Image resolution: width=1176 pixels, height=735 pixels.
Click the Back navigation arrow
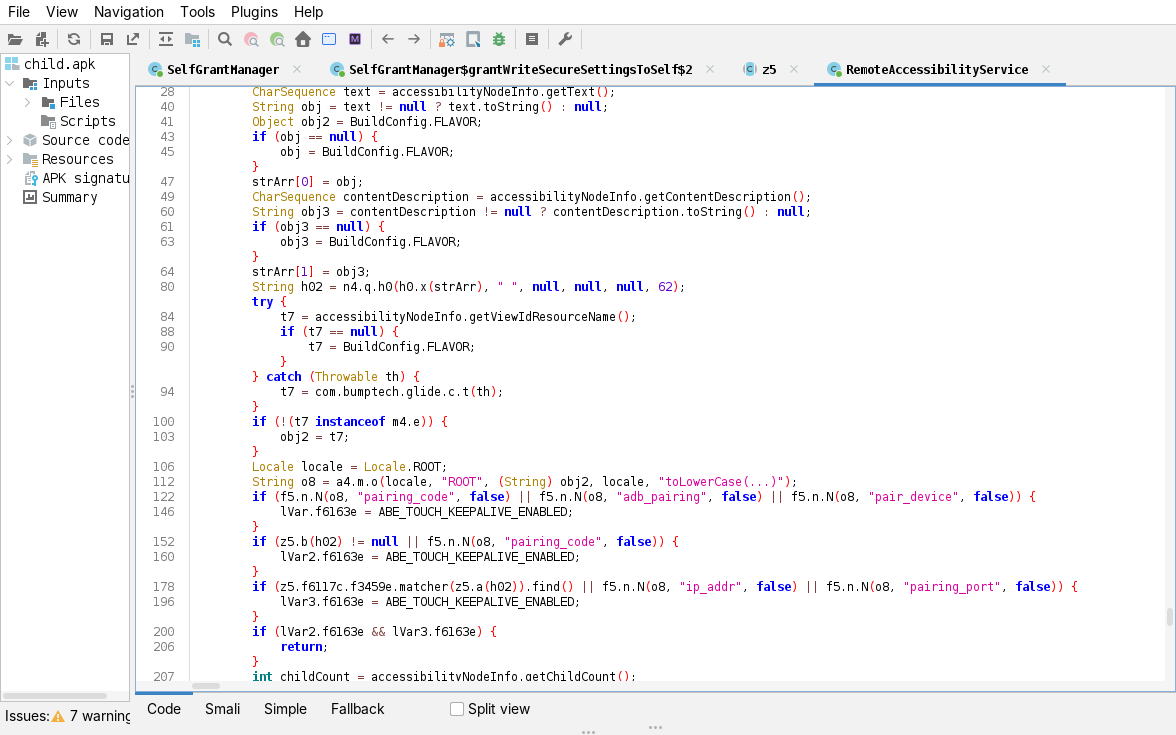388,39
